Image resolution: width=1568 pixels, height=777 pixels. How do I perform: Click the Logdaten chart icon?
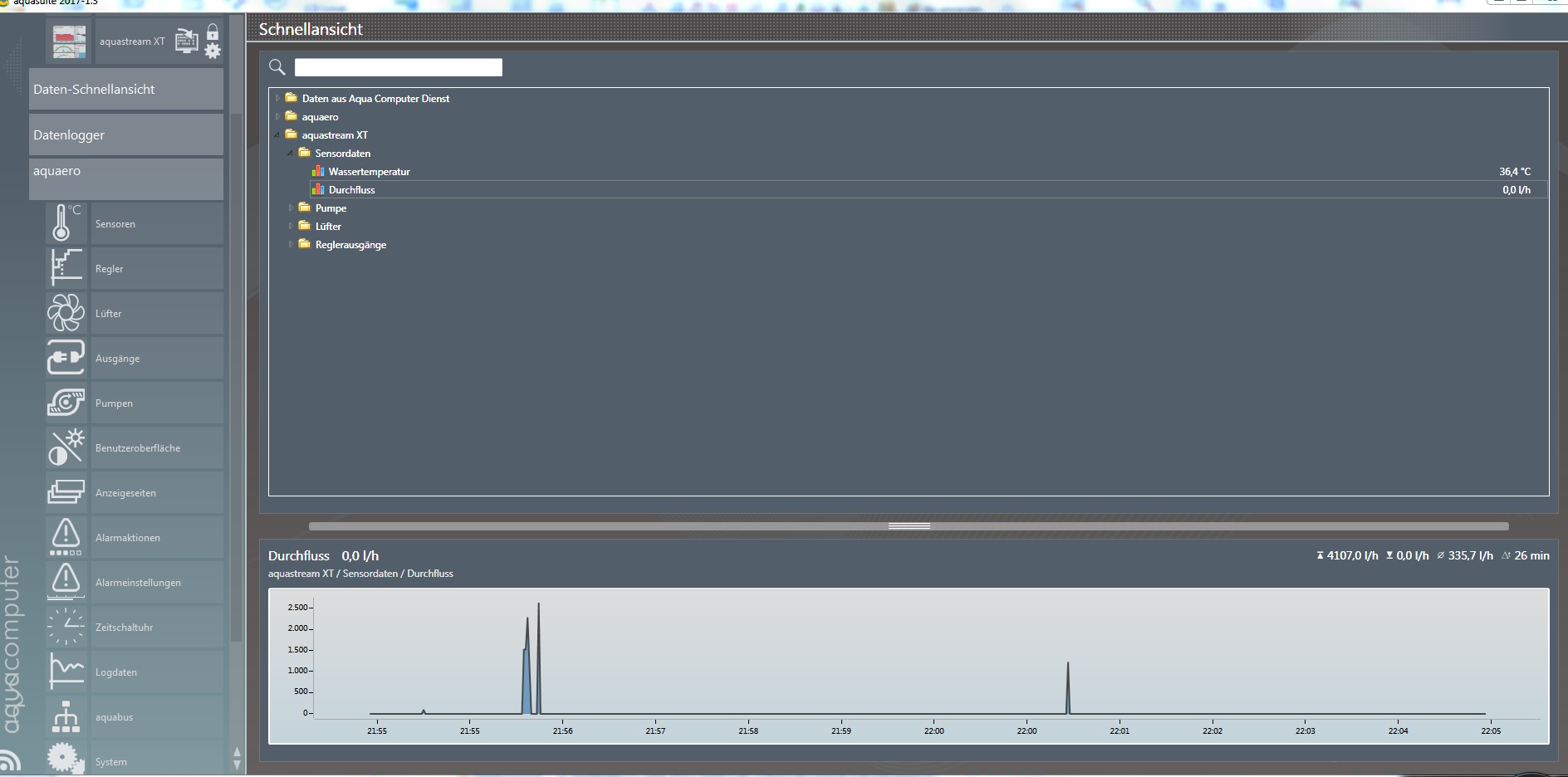point(66,672)
